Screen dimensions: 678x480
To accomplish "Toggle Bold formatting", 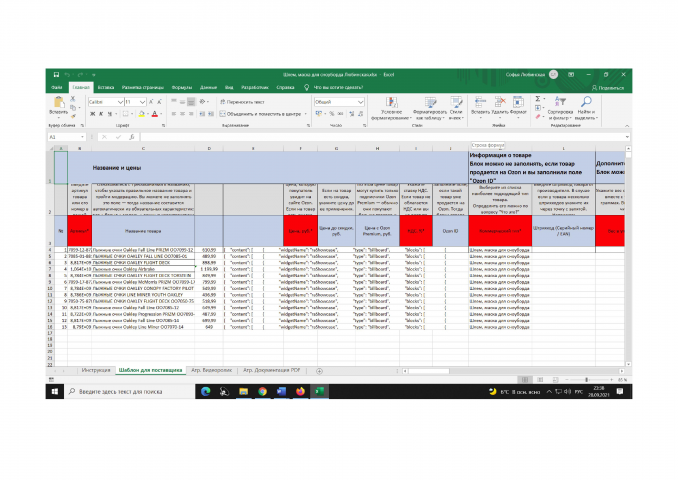I will [91, 115].
